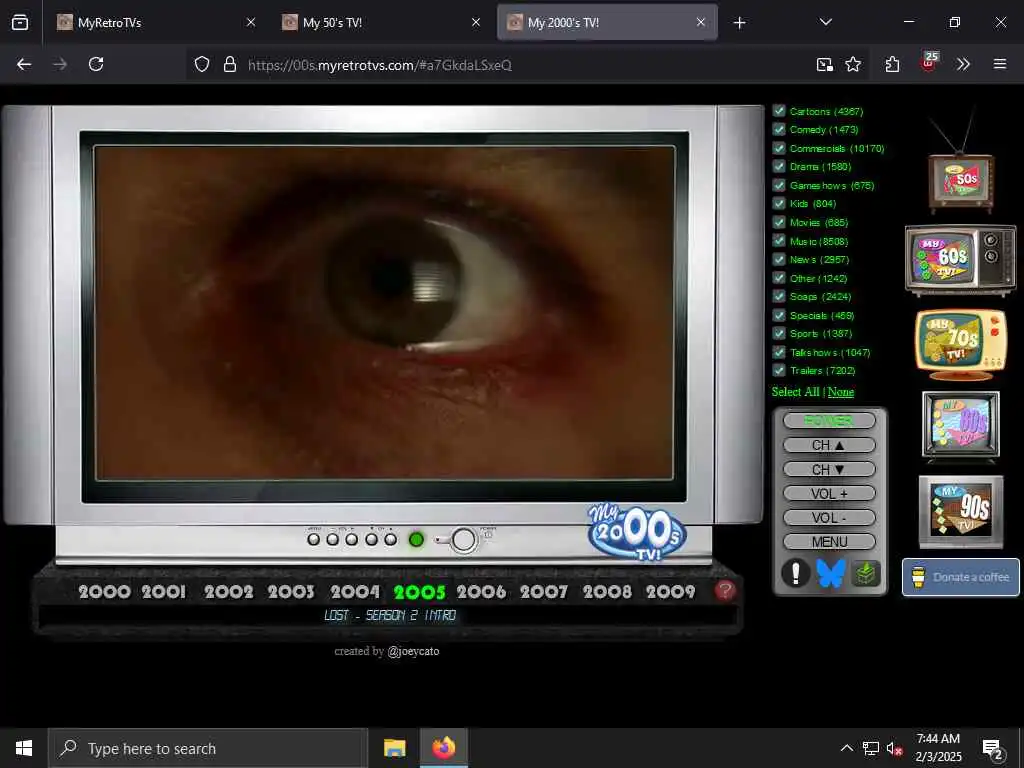Bookmark this page with the star icon
The width and height of the screenshot is (1024, 768).
pyautogui.click(x=853, y=64)
